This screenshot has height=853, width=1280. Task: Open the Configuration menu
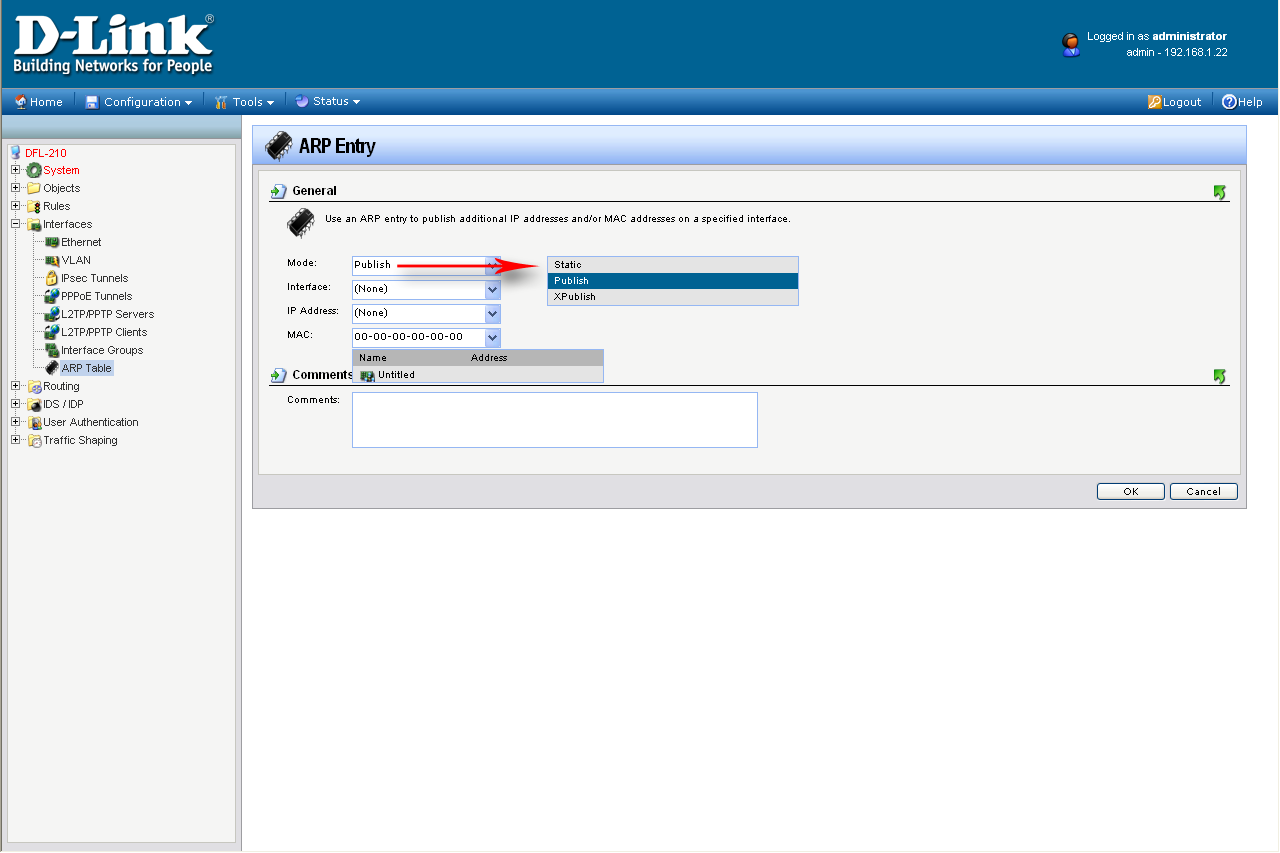138,102
